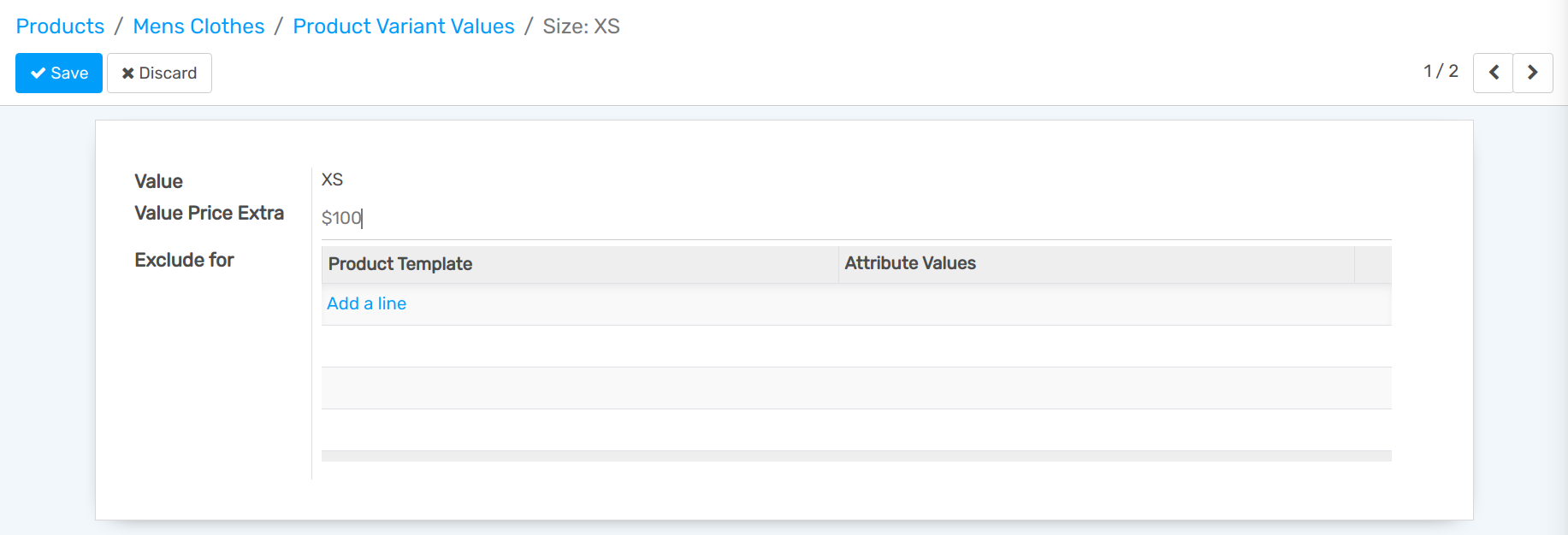This screenshot has height=535, width=1568.
Task: Click the Size: XS breadcrumb title
Action: coord(581,26)
